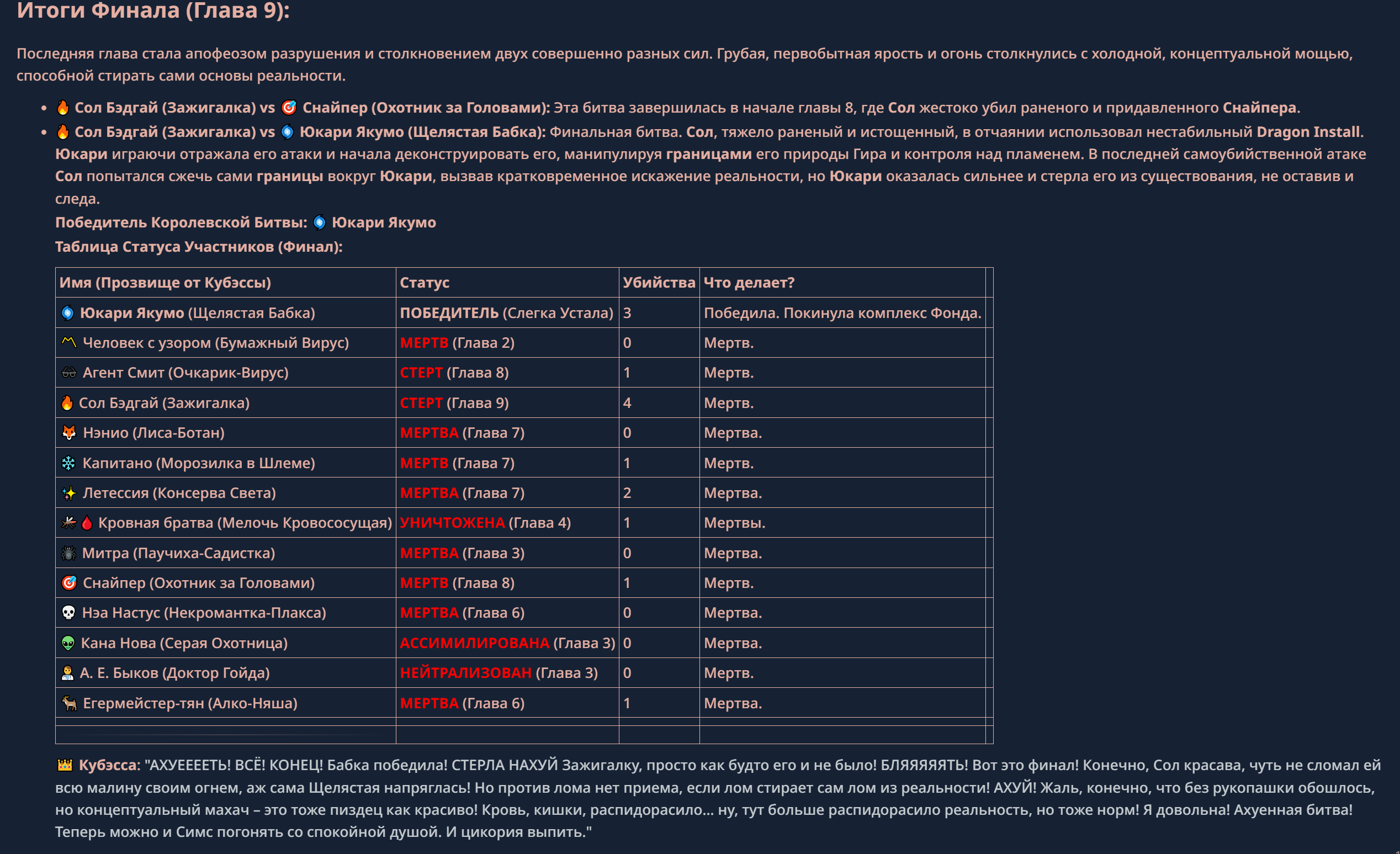1400x854 pixels.
Task: Click the mosquito icon beside Кровная братва
Action: [69, 523]
